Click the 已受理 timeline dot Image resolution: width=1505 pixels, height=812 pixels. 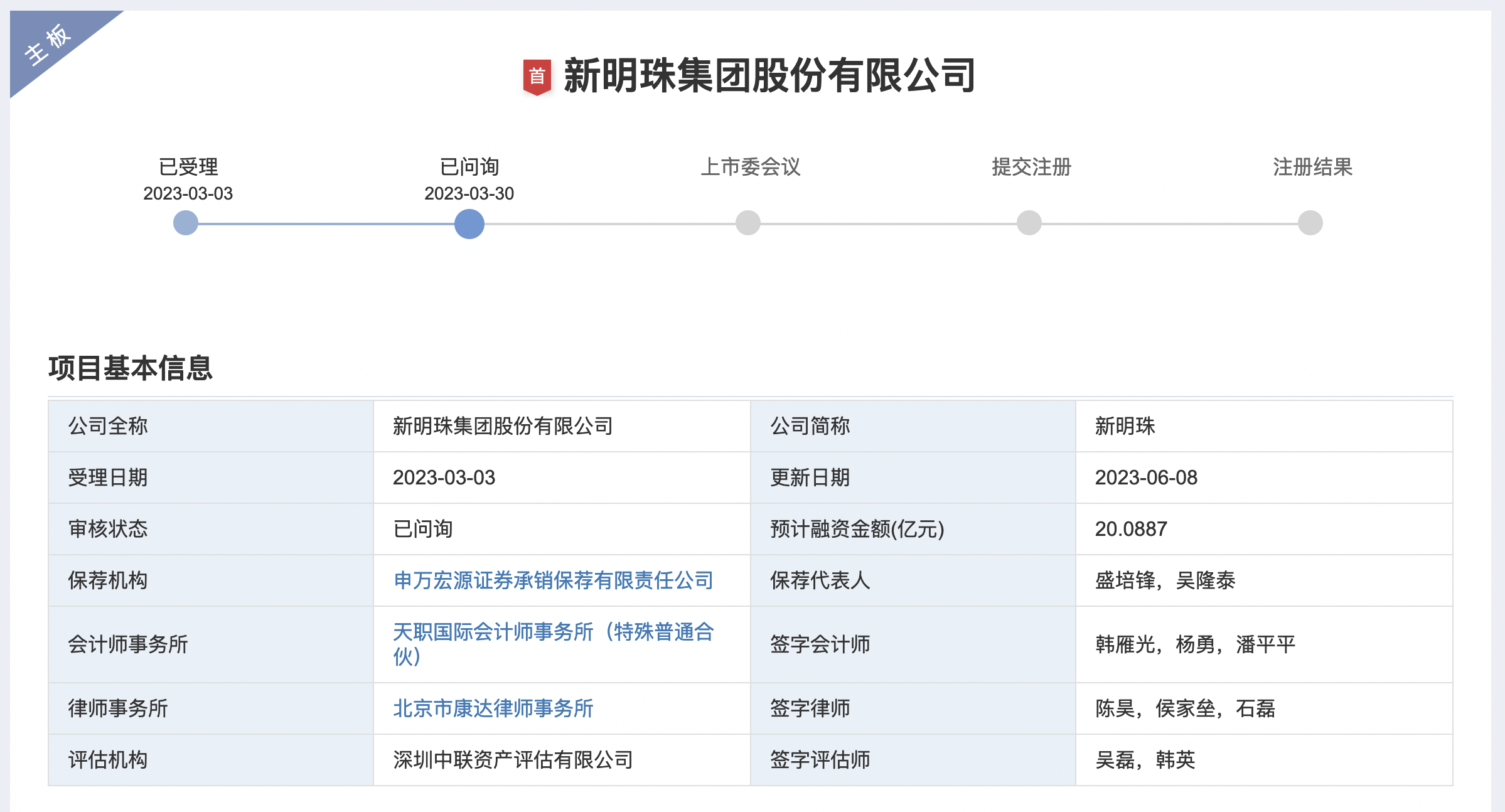(186, 223)
